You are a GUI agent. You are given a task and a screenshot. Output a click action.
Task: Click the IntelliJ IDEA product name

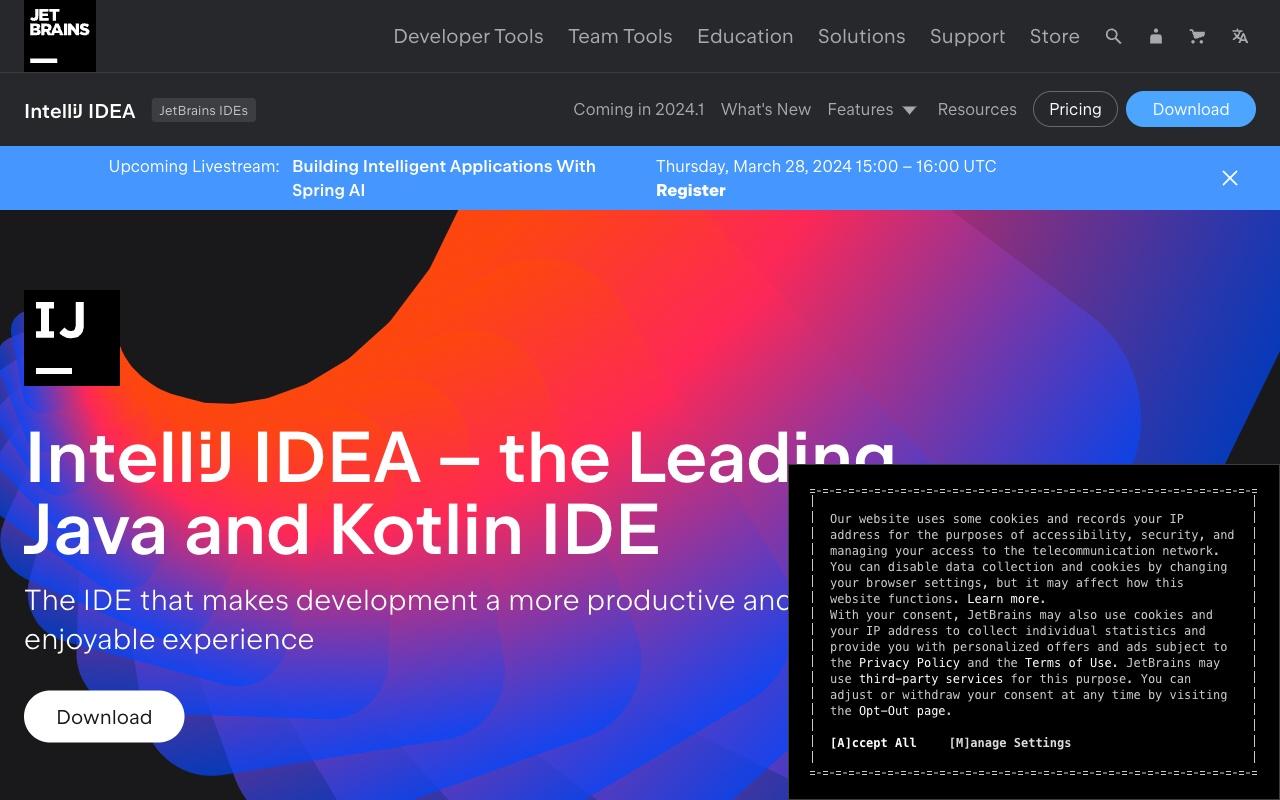(80, 110)
